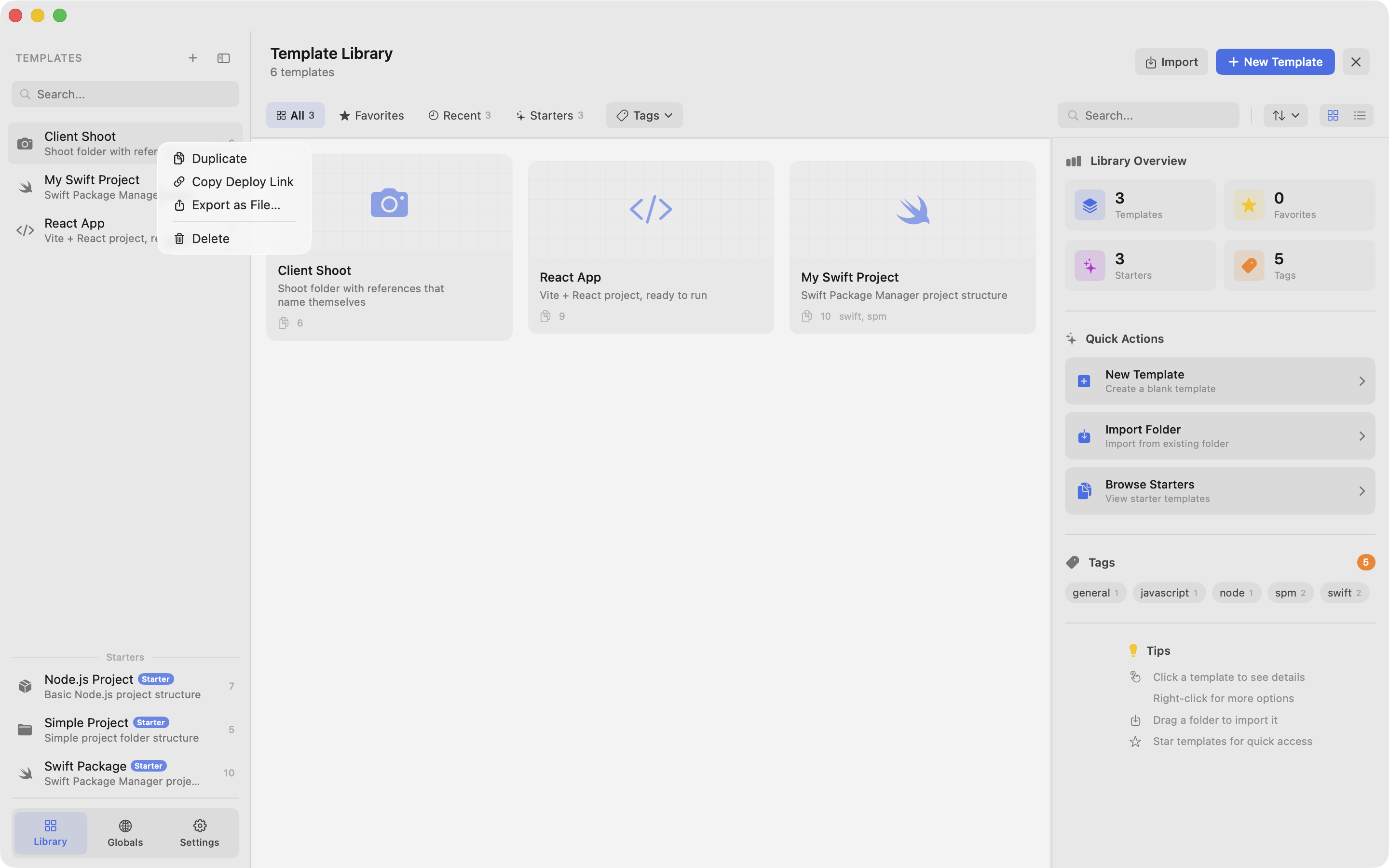The image size is (1389, 868).
Task: Click the file count icon on React App card
Action: [545, 316]
